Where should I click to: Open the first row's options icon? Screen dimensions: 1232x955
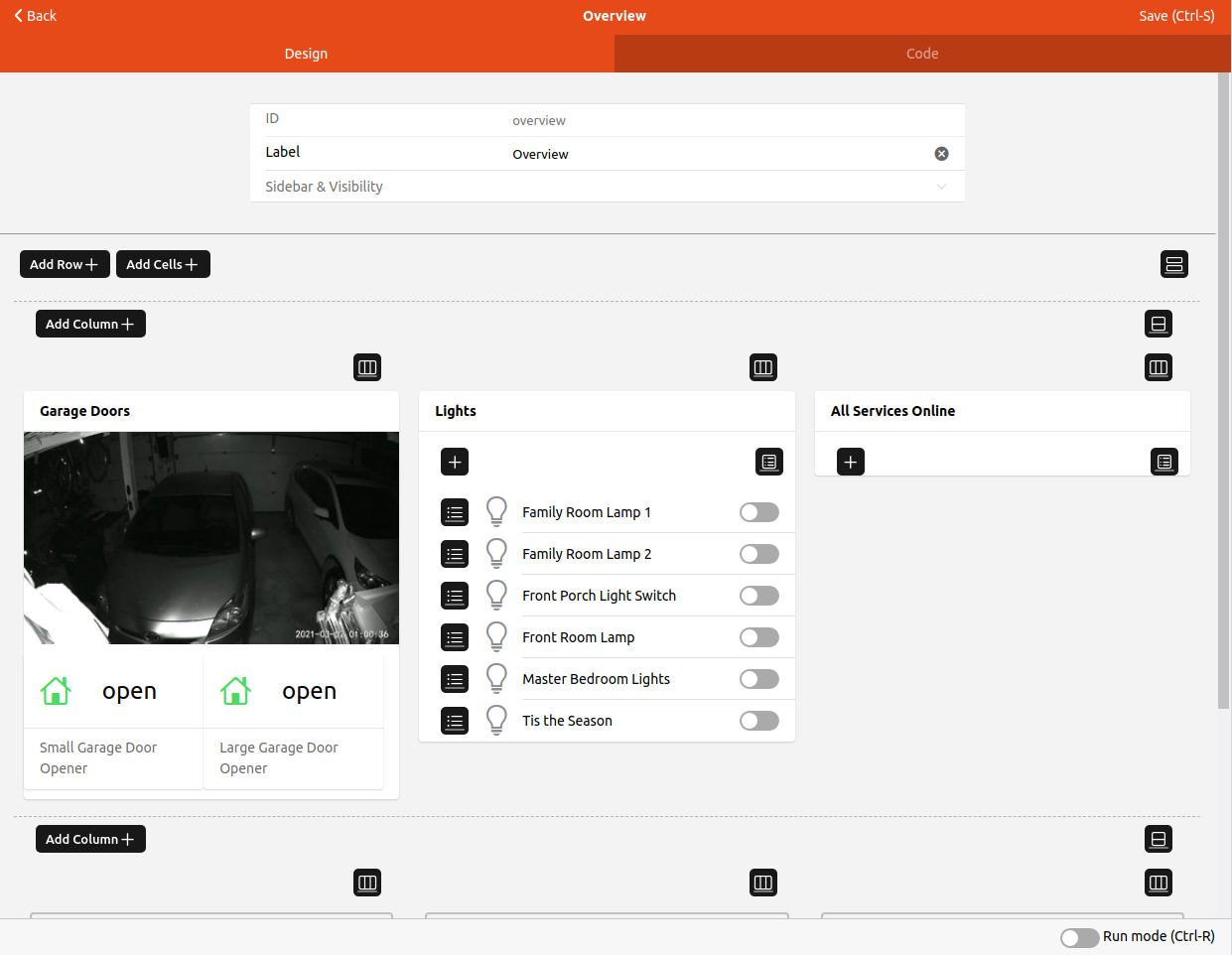1158,324
